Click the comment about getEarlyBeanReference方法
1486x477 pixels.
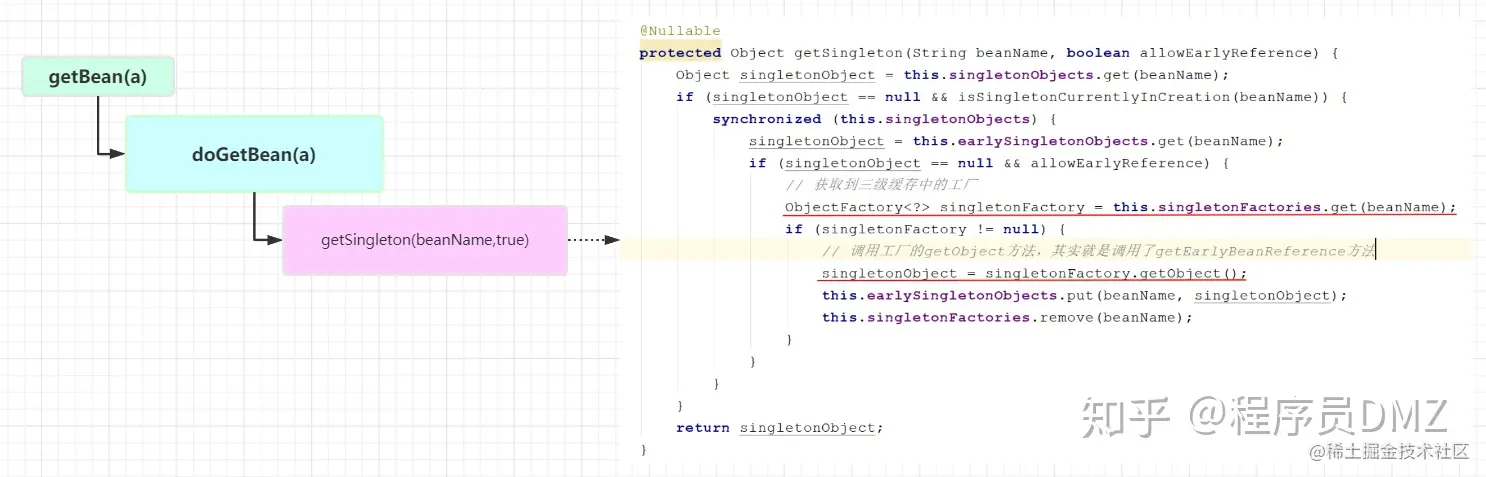[1098, 251]
